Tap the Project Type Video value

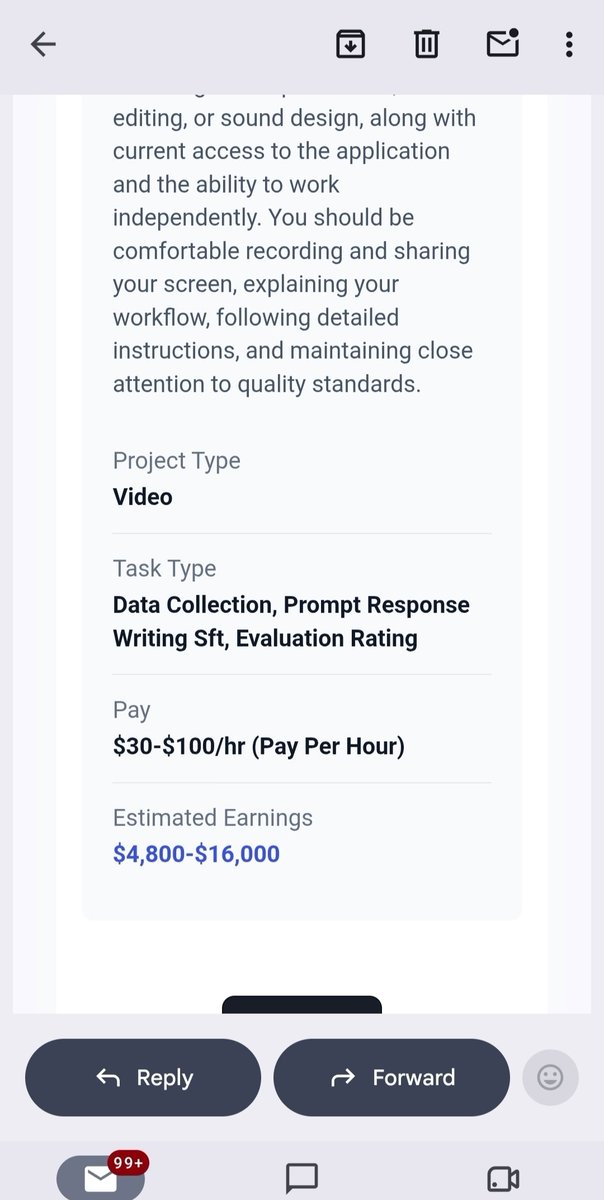pyautogui.click(x=143, y=496)
